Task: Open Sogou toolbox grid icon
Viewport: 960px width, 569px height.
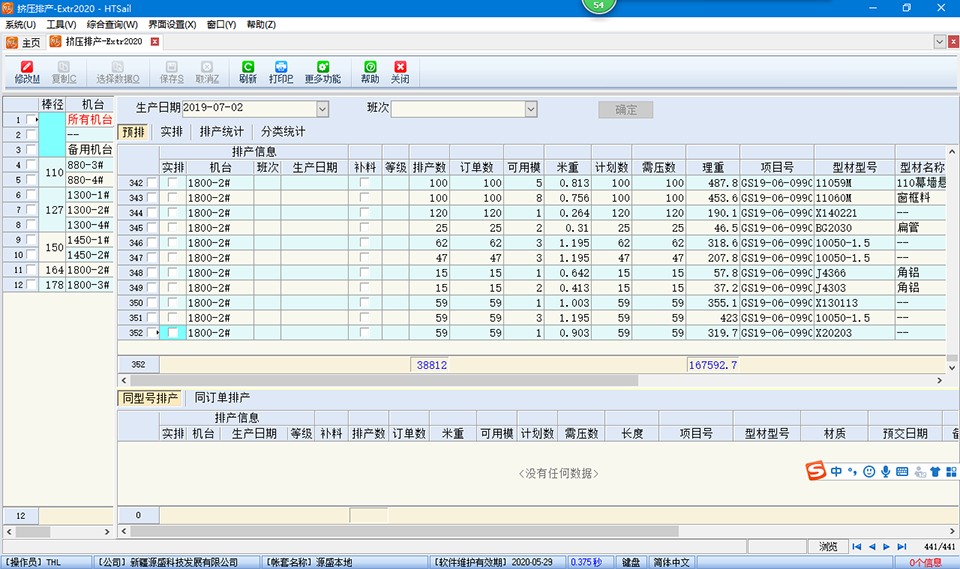Action: click(951, 472)
